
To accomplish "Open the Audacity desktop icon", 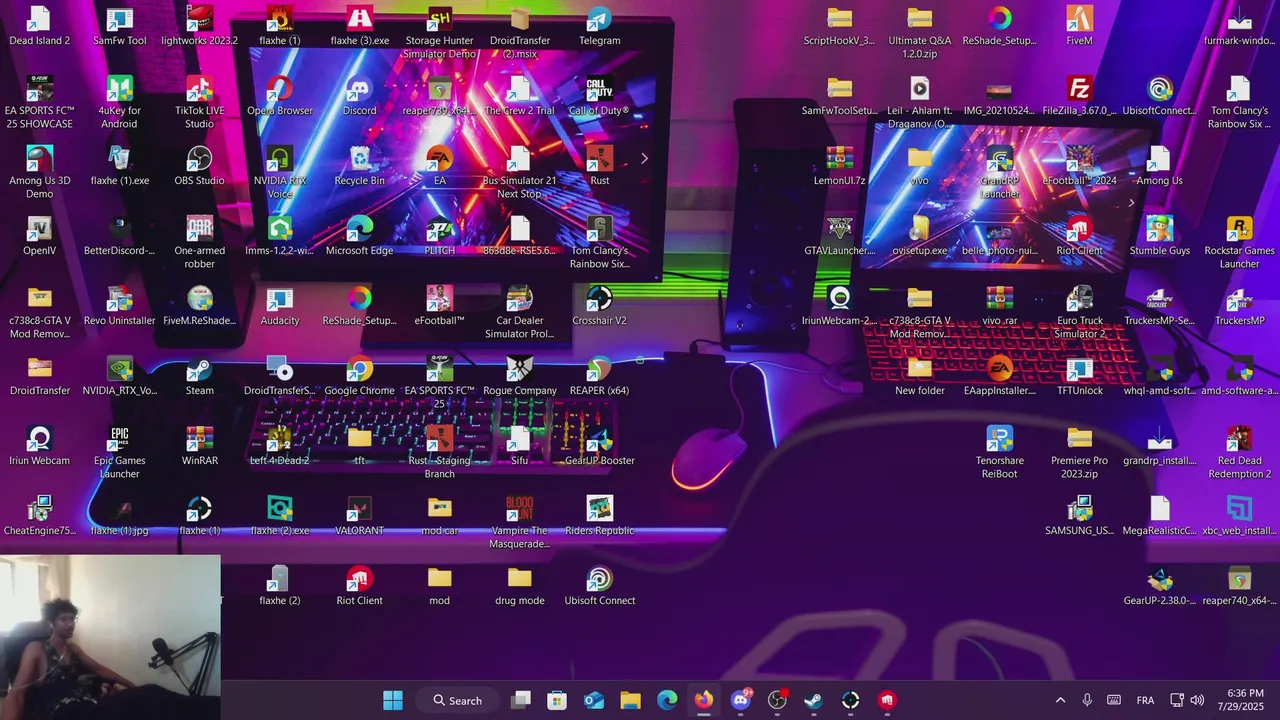I will (279, 307).
